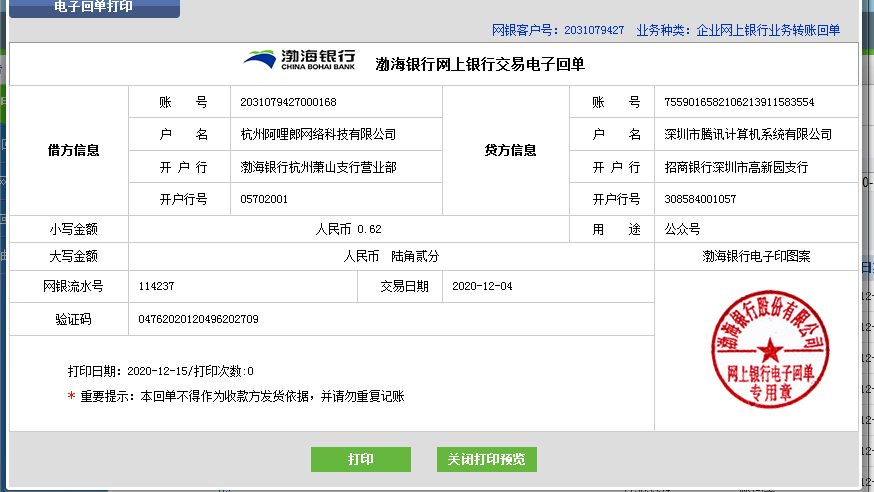The image size is (874, 492).
Task: Click the 验证码 label
Action: [73, 319]
